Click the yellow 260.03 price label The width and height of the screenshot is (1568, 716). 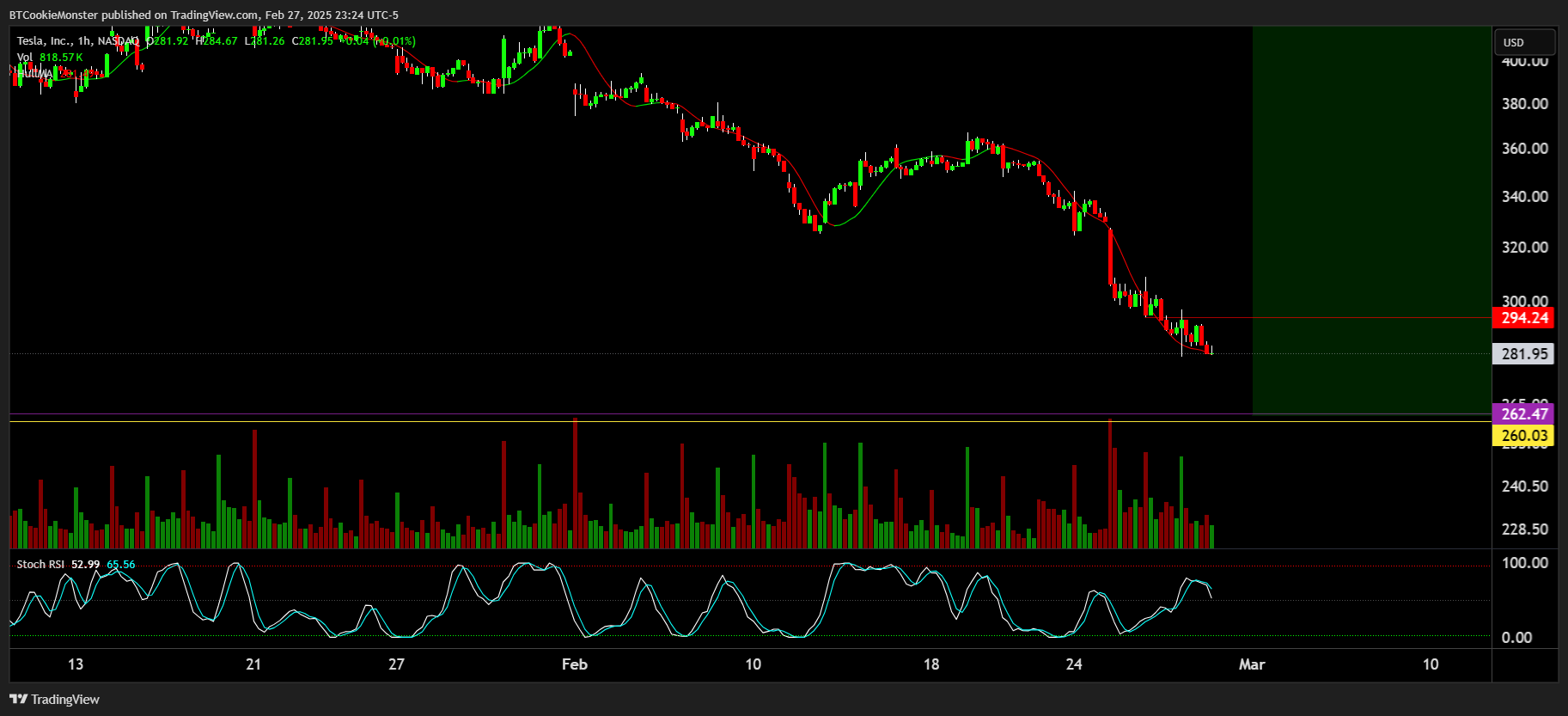1524,436
